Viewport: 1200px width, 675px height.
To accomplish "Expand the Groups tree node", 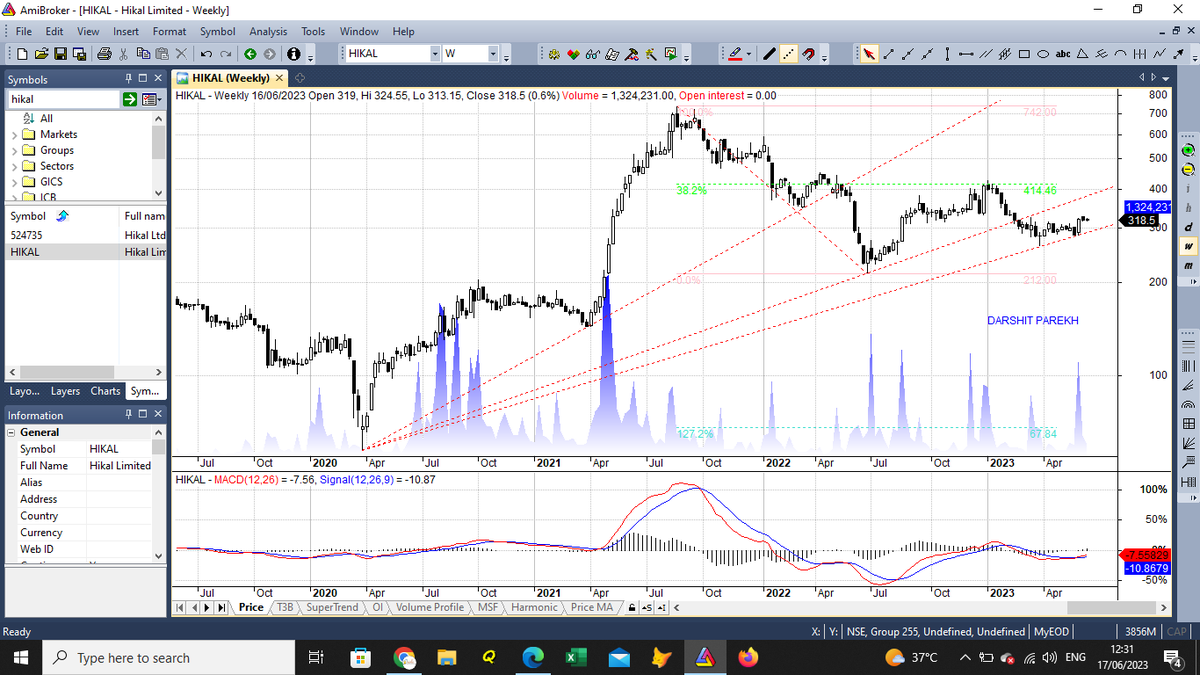I will 13,150.
